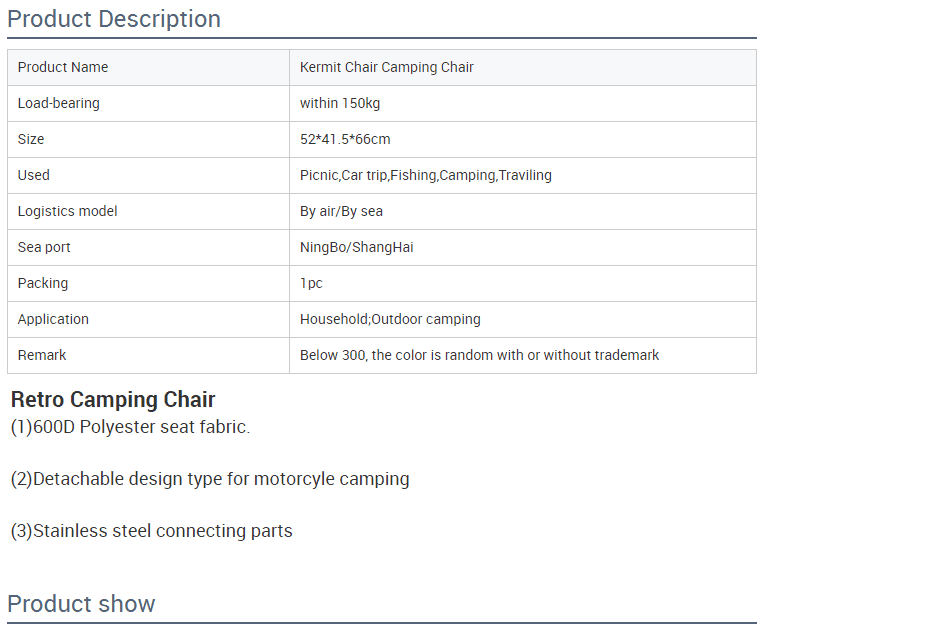Click the Stainless steel connecting parts line
The image size is (925, 626).
tap(152, 530)
